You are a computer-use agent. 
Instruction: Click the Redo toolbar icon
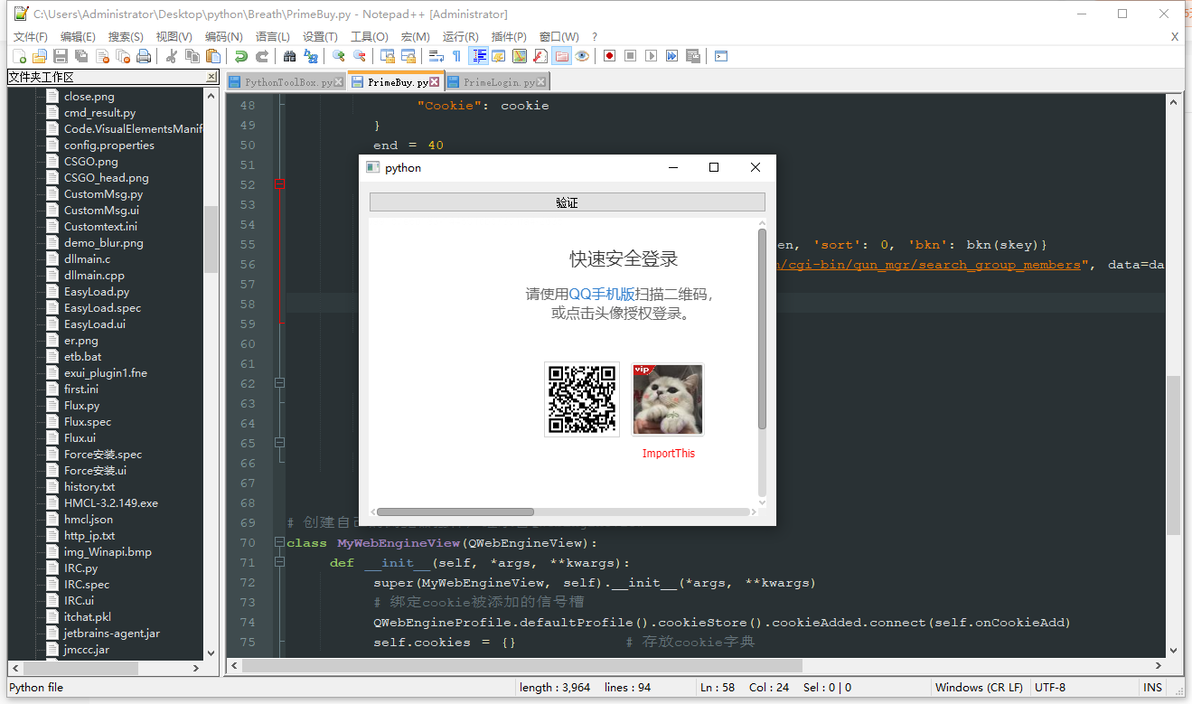262,56
